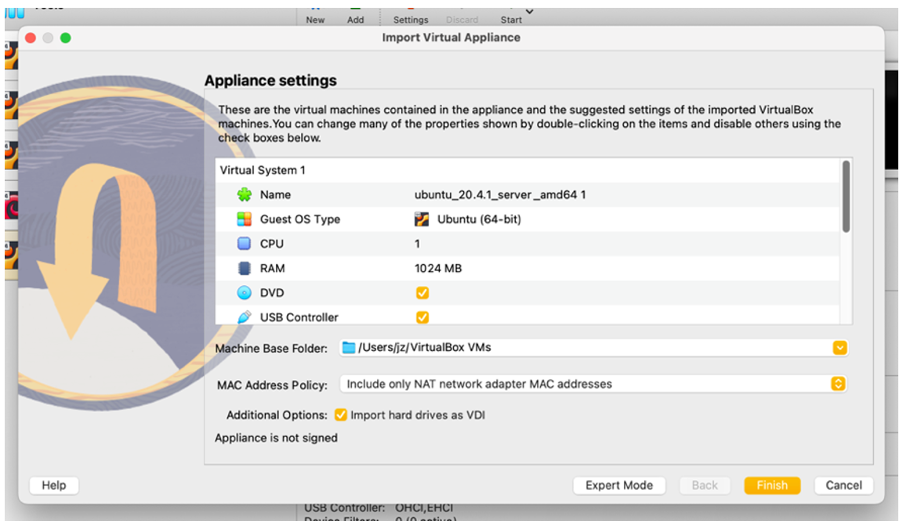Click the USB Controller icon

[244, 317]
